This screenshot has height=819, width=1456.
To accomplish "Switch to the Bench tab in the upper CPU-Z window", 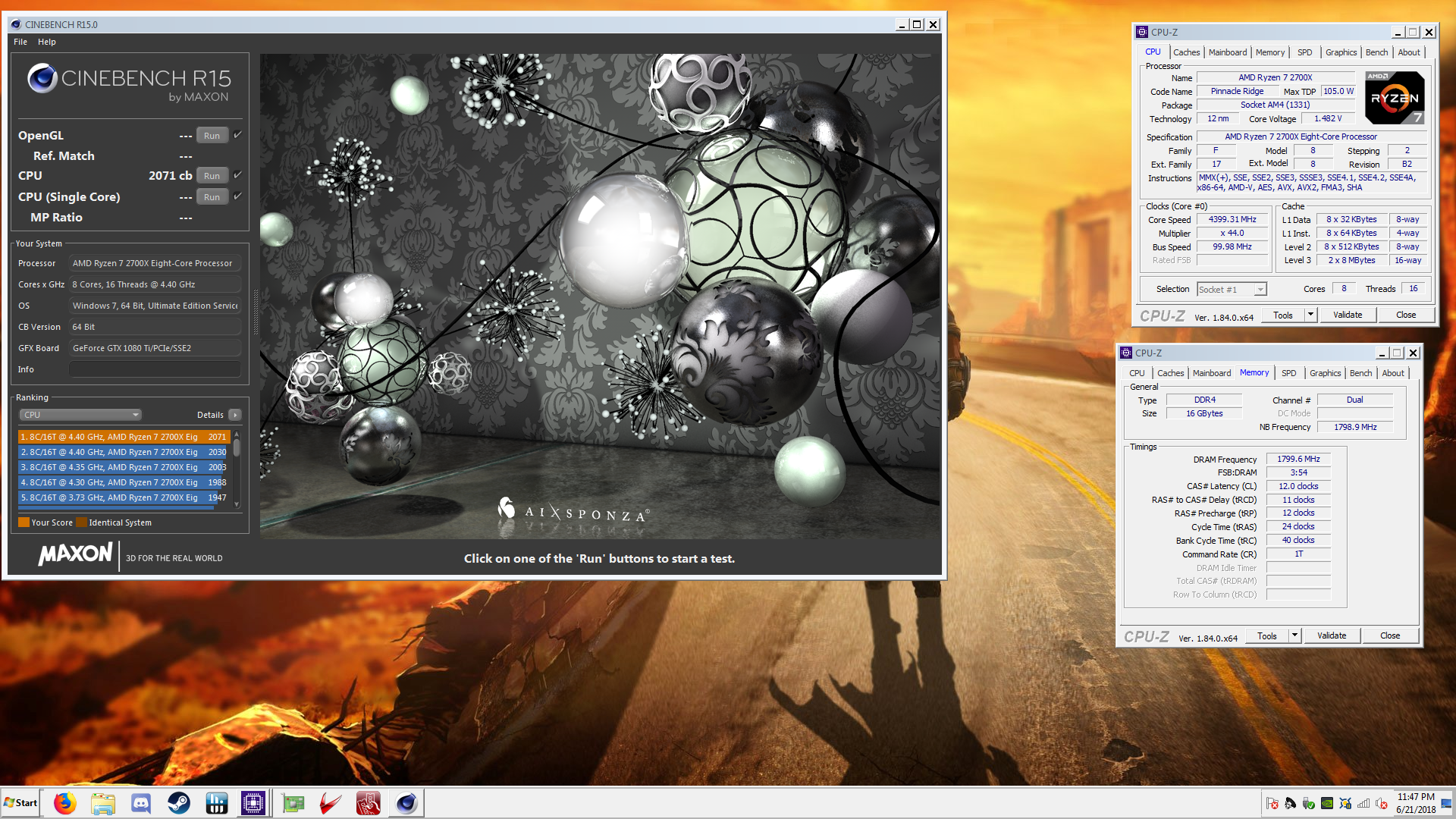I will pos(1376,52).
